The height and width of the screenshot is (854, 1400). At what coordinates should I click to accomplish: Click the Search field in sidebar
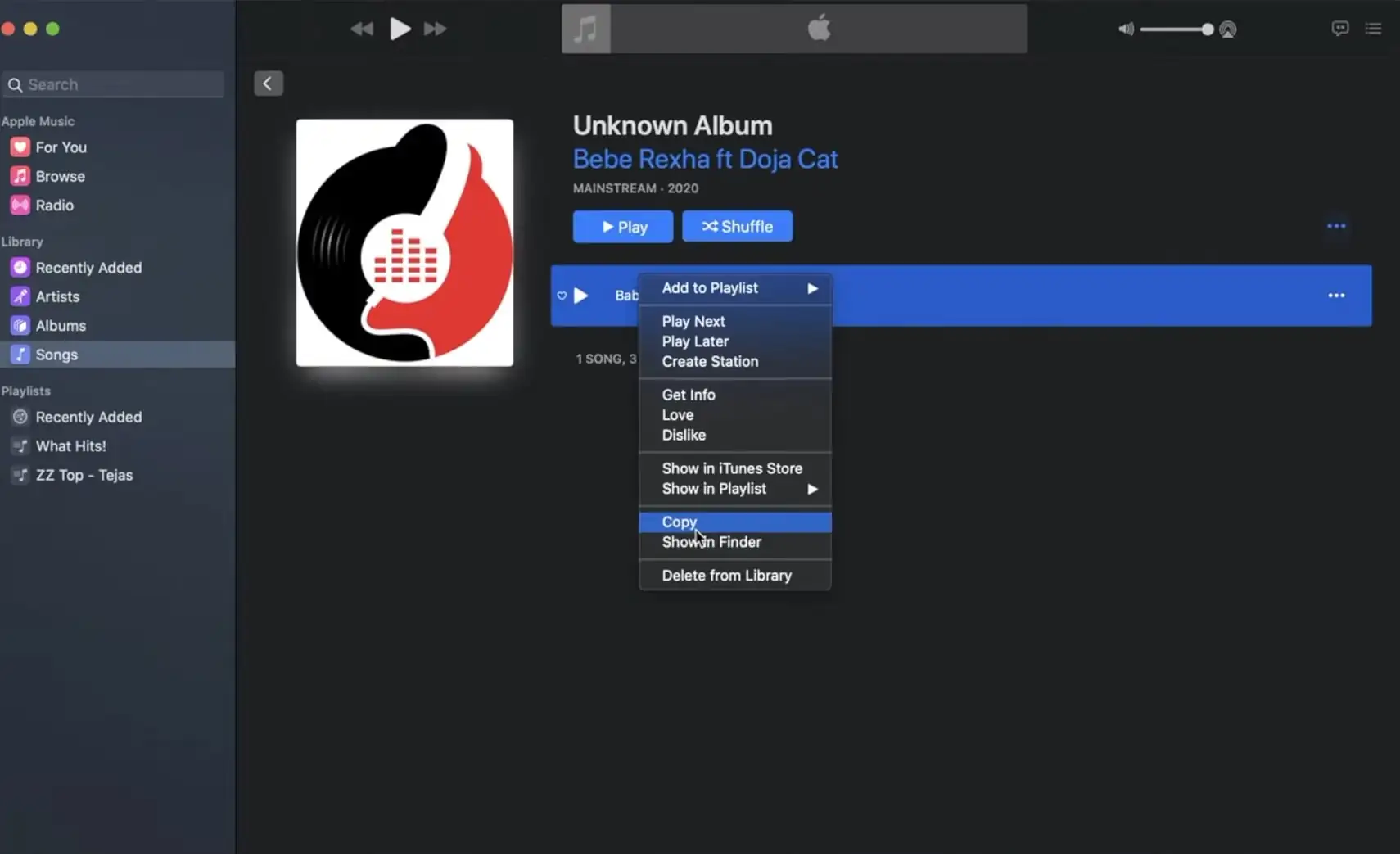tap(114, 84)
